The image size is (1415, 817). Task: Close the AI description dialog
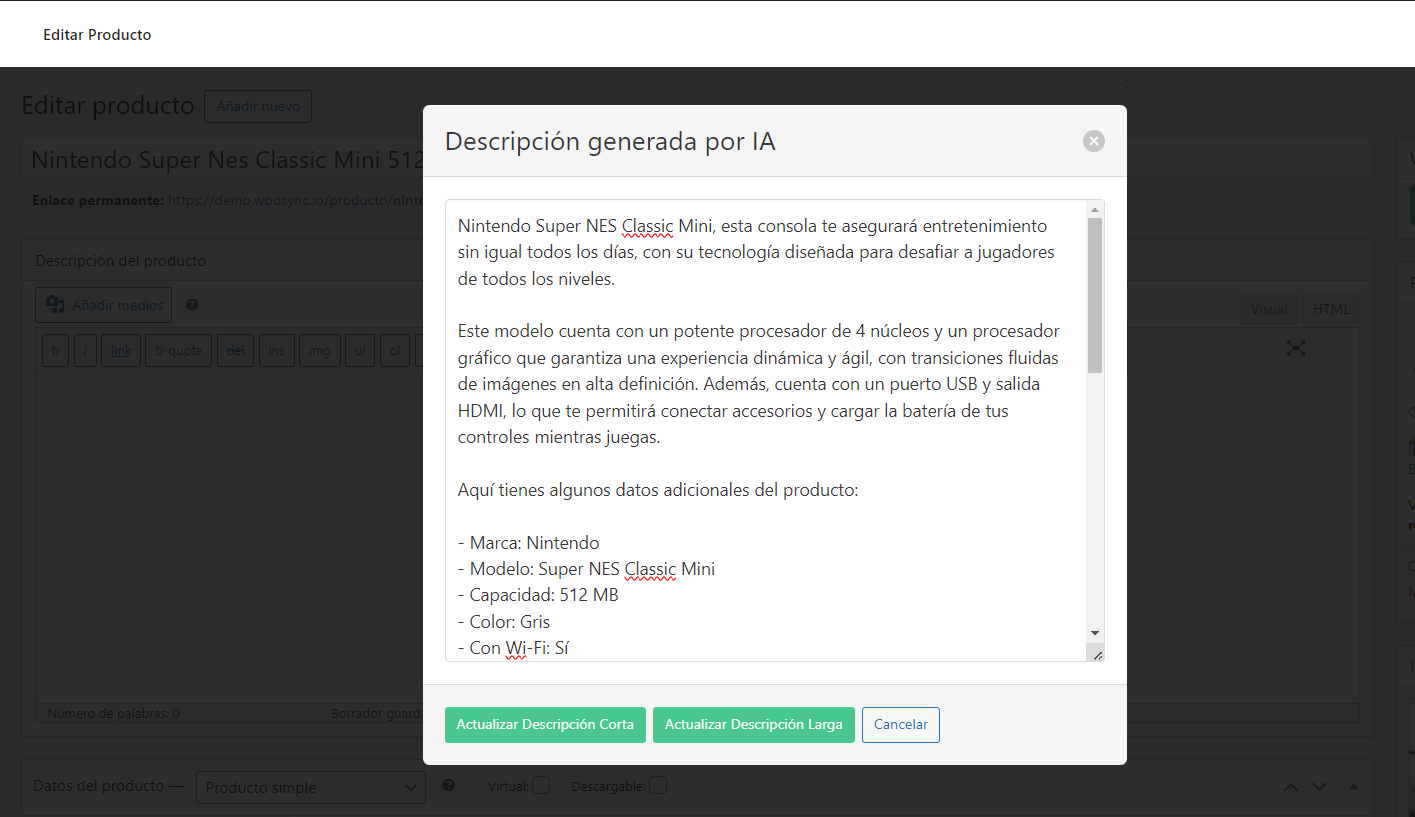click(x=1093, y=141)
